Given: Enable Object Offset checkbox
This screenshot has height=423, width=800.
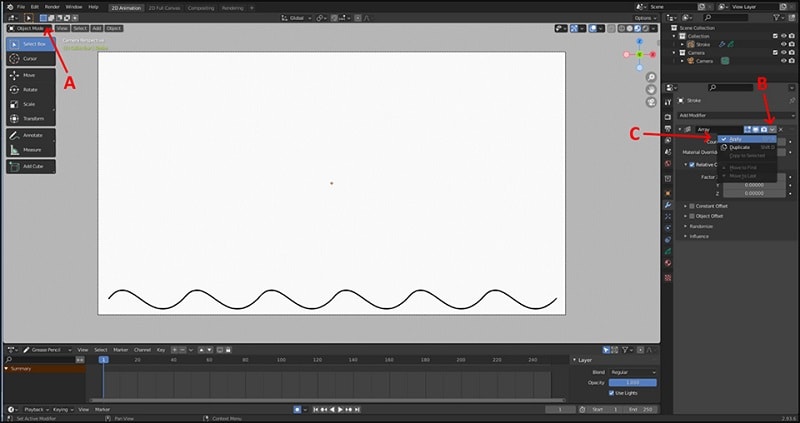Looking at the screenshot, I should 692,216.
